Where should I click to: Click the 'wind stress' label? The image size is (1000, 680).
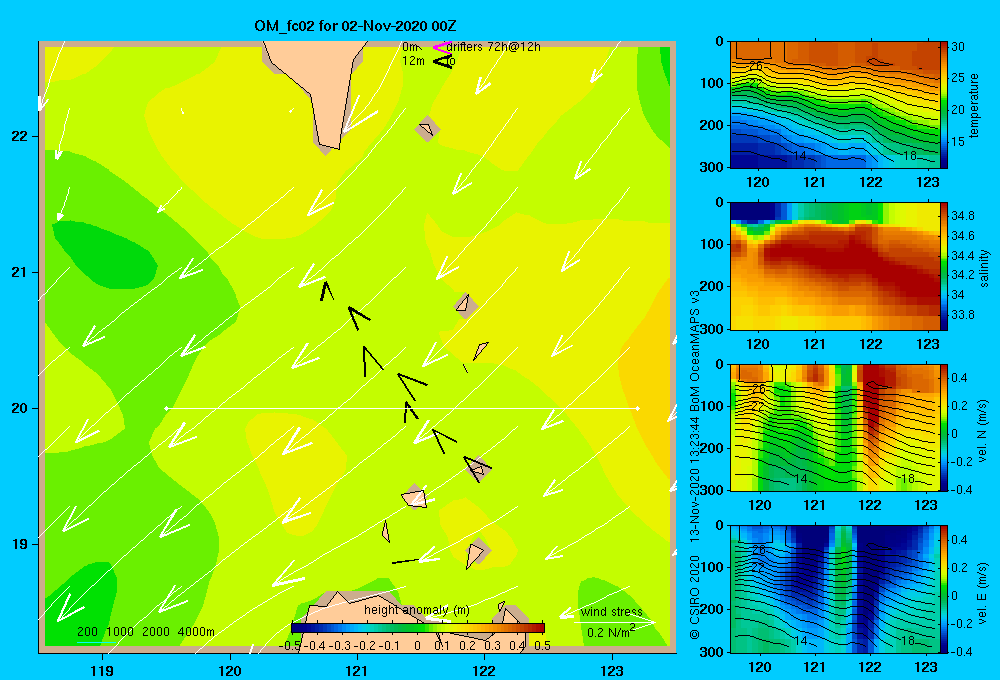pyautogui.click(x=611, y=611)
